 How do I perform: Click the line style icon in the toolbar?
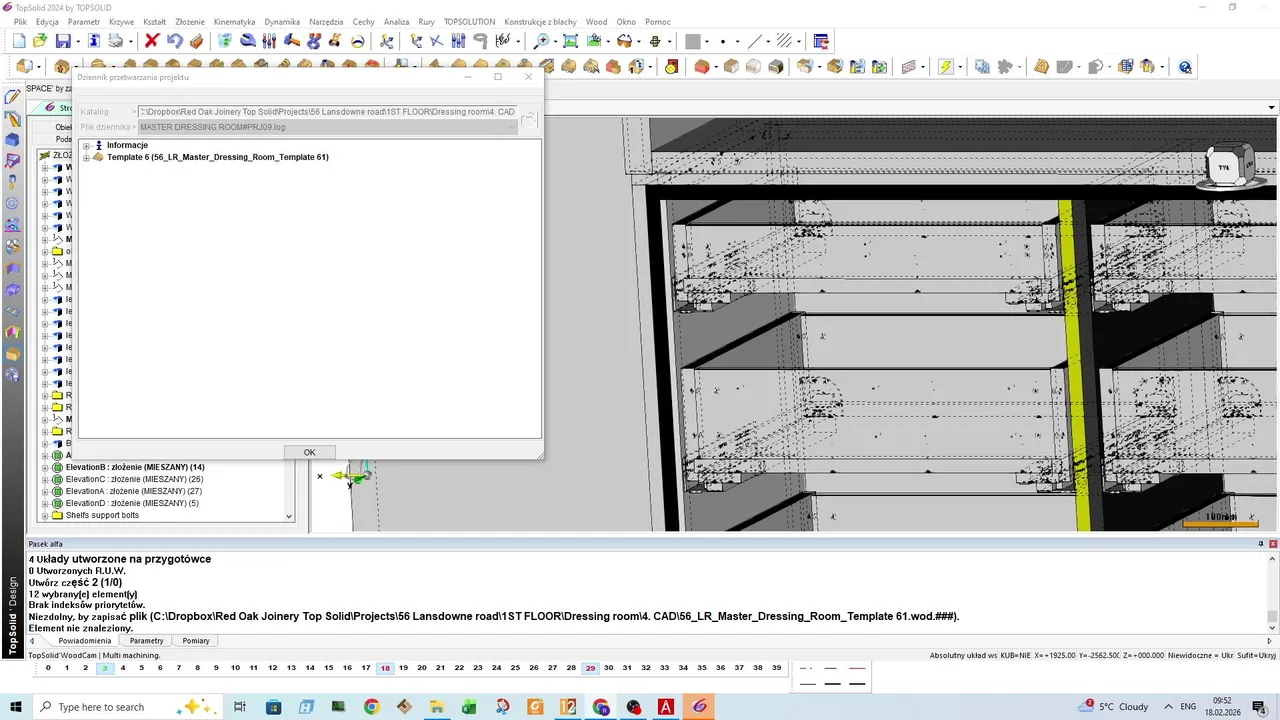[x=755, y=41]
